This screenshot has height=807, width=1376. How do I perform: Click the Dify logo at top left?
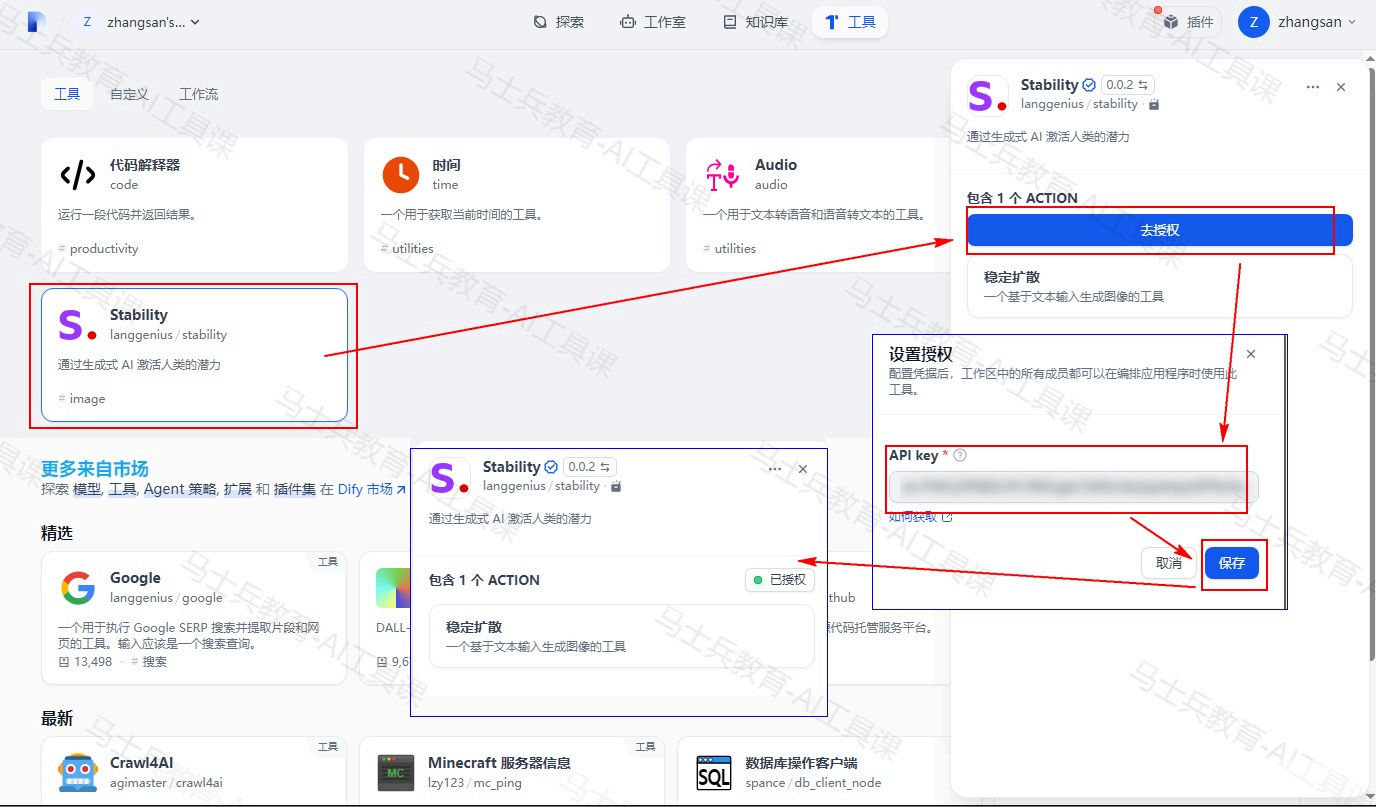point(36,21)
